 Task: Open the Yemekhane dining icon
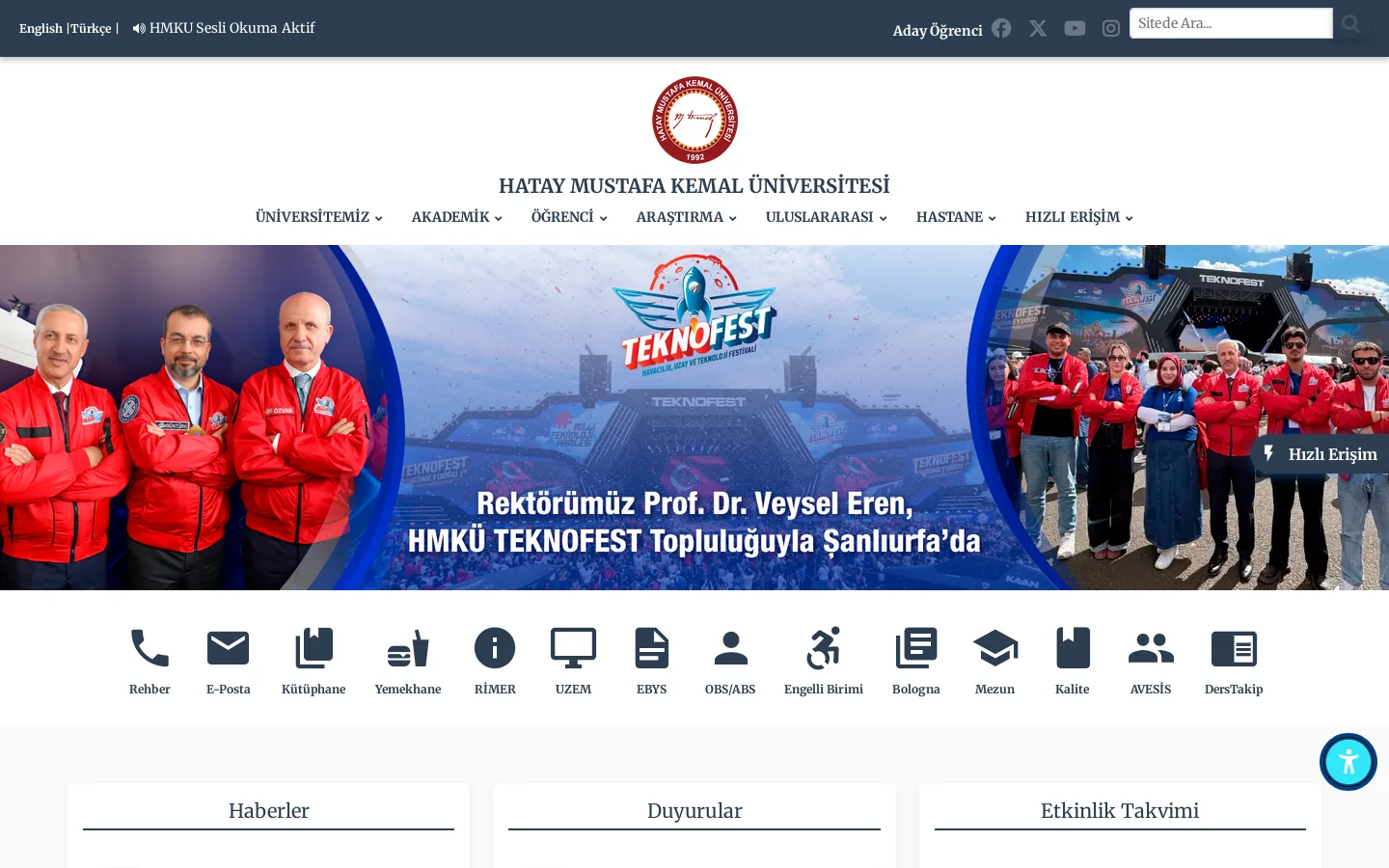click(x=408, y=648)
